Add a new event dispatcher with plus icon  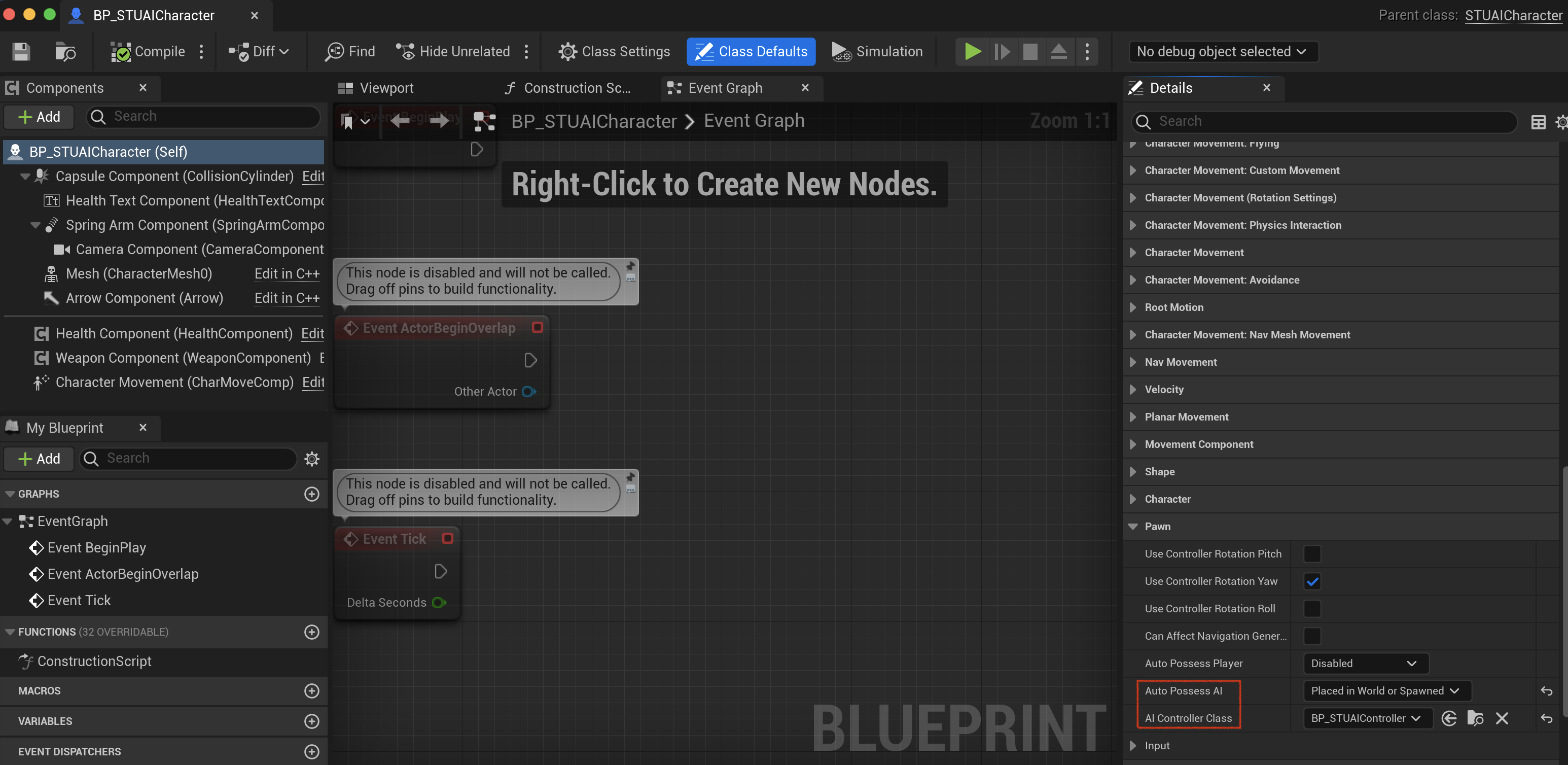312,752
